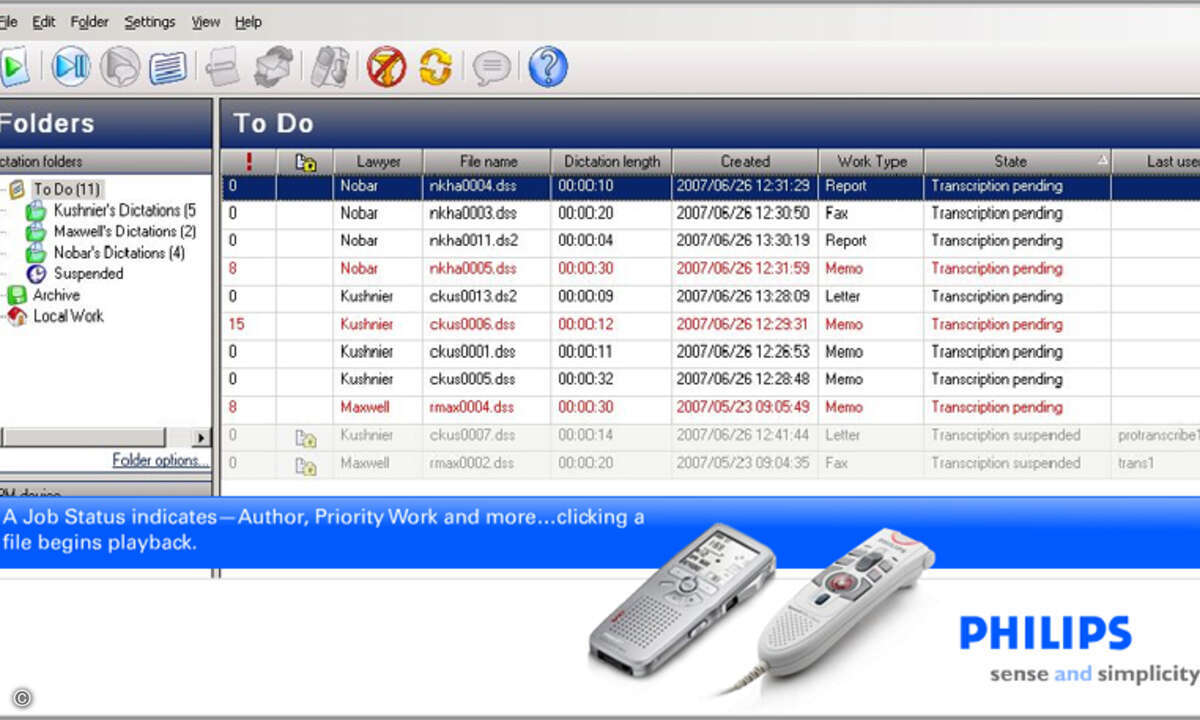Click the priority value 15 cell
This screenshot has width=1200, height=720.
click(x=237, y=324)
